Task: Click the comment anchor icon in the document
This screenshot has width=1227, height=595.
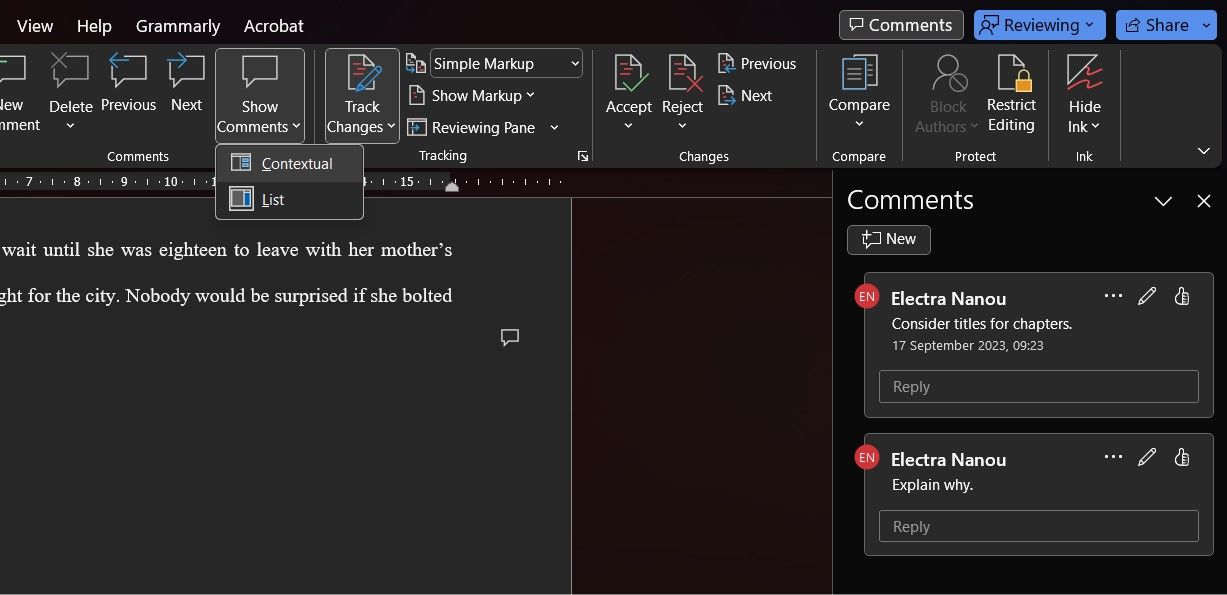Action: click(510, 337)
